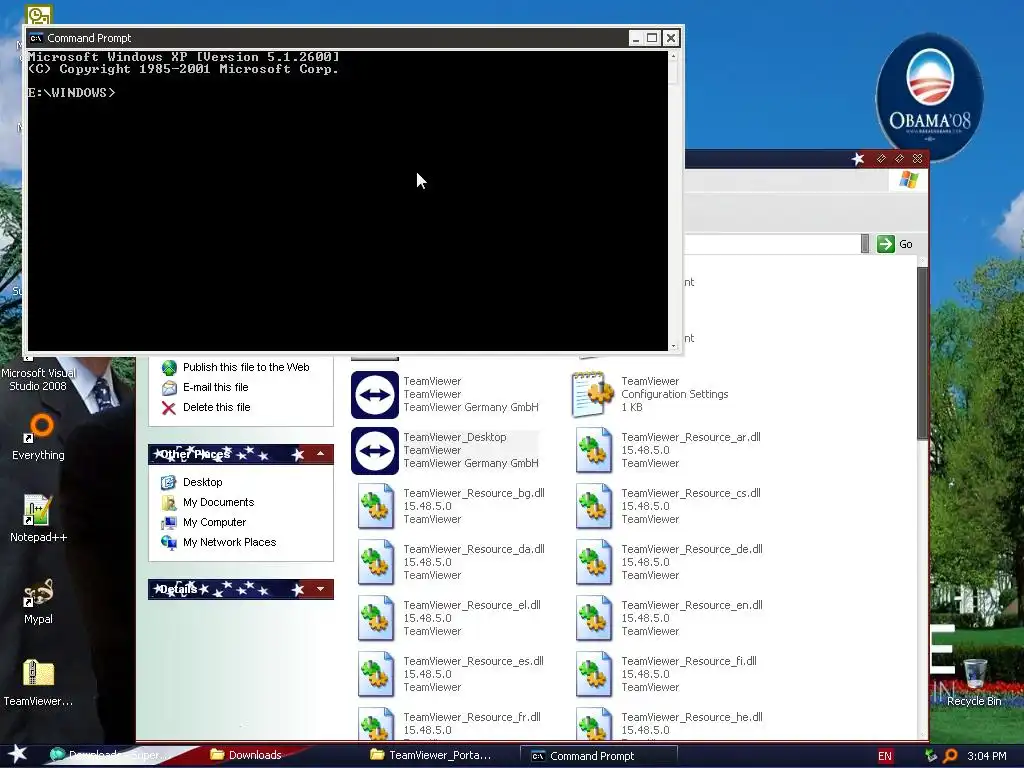Switch to Command Prompt taskbar button

pos(599,756)
